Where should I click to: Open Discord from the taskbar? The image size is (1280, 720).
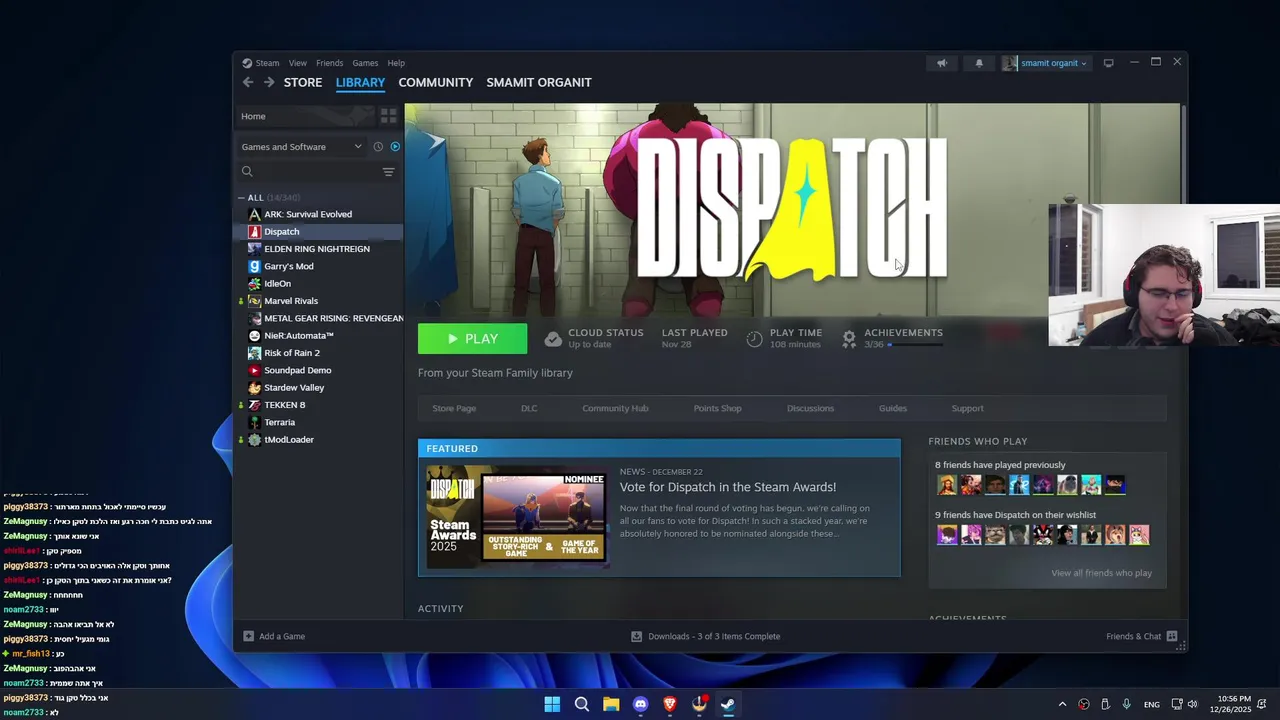pos(640,704)
